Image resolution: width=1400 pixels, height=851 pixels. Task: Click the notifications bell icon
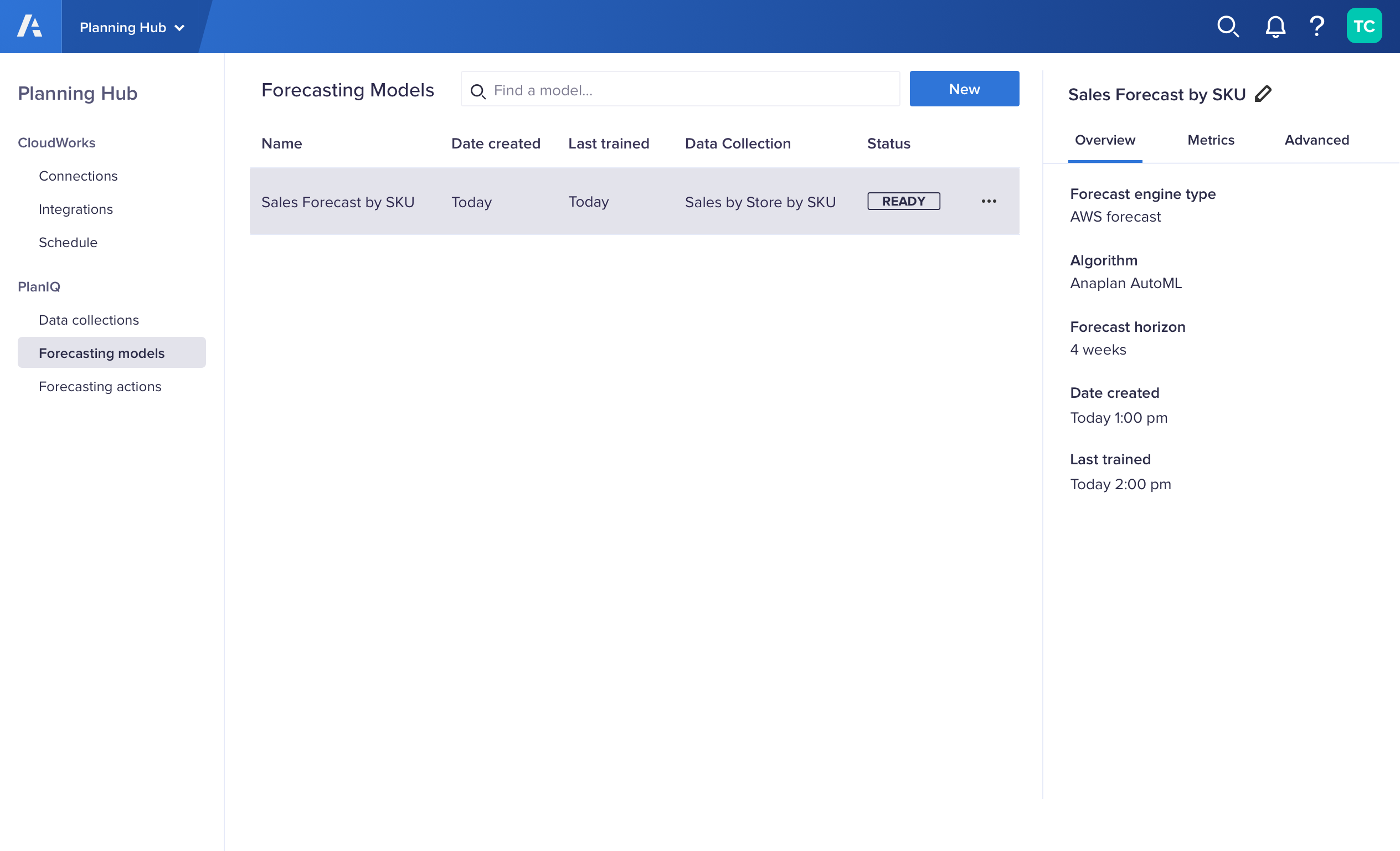[x=1275, y=27]
